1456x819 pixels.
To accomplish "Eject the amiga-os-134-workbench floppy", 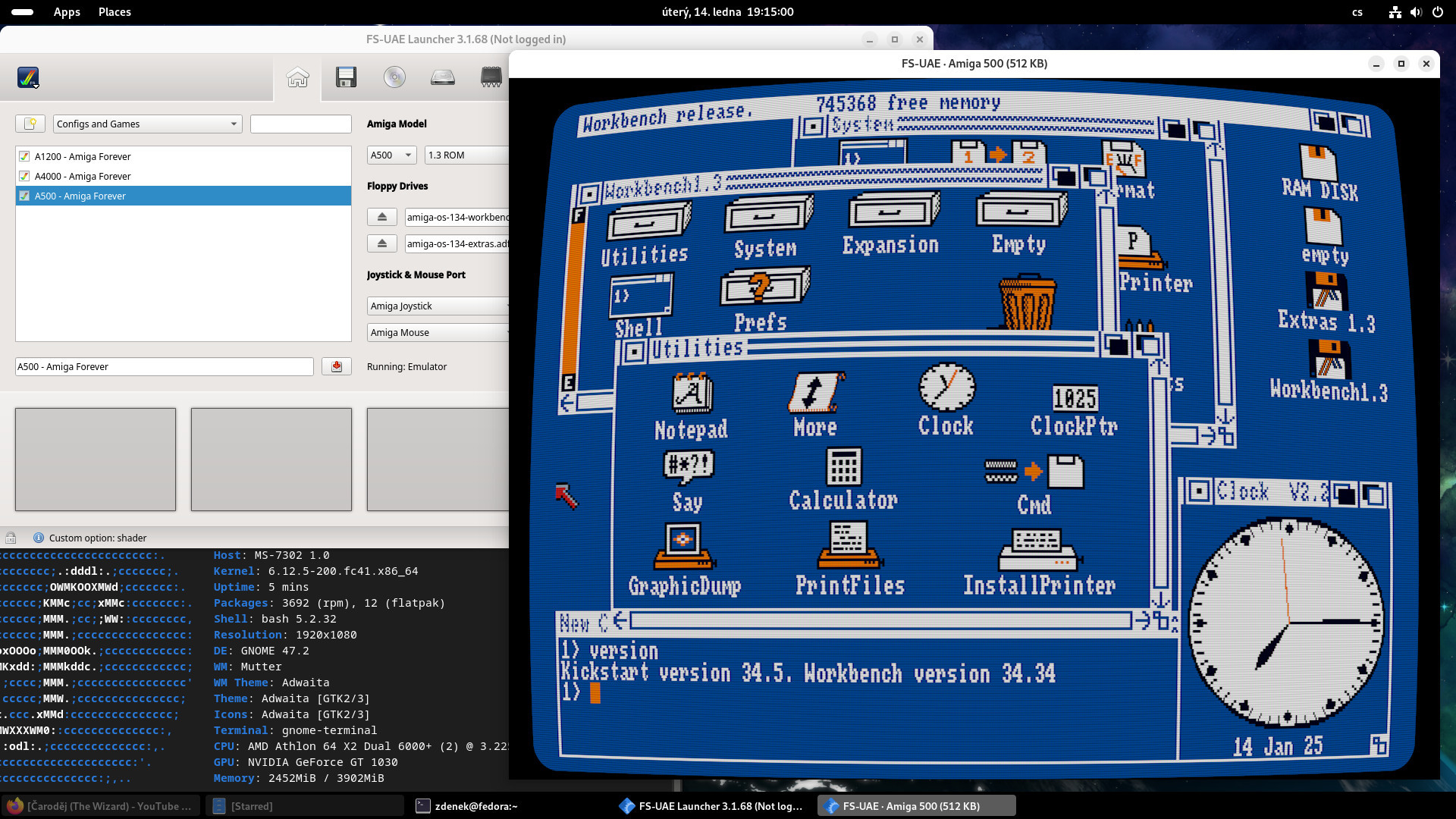I will (x=382, y=217).
